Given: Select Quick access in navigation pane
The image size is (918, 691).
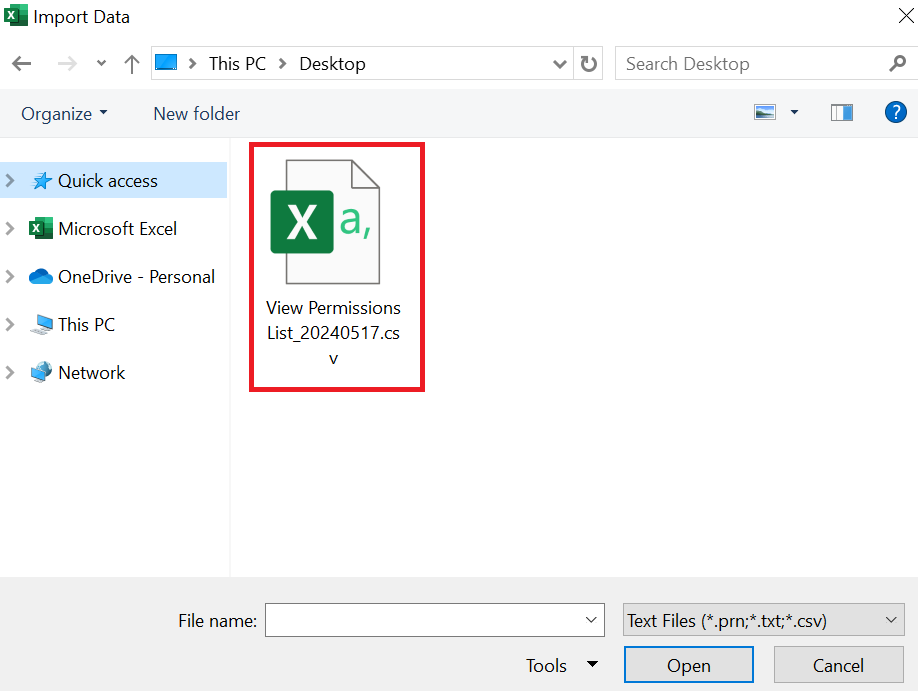Looking at the screenshot, I should click(107, 181).
